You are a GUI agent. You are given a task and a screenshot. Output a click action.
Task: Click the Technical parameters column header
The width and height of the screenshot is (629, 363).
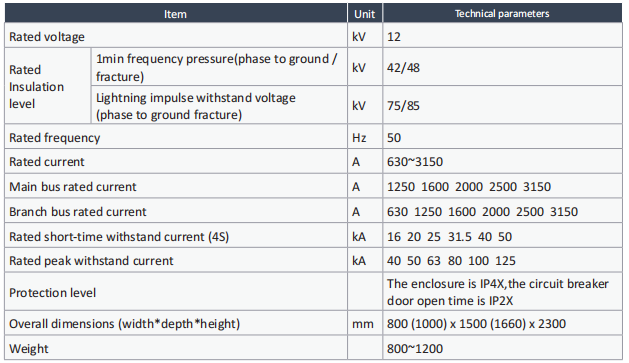tap(502, 14)
